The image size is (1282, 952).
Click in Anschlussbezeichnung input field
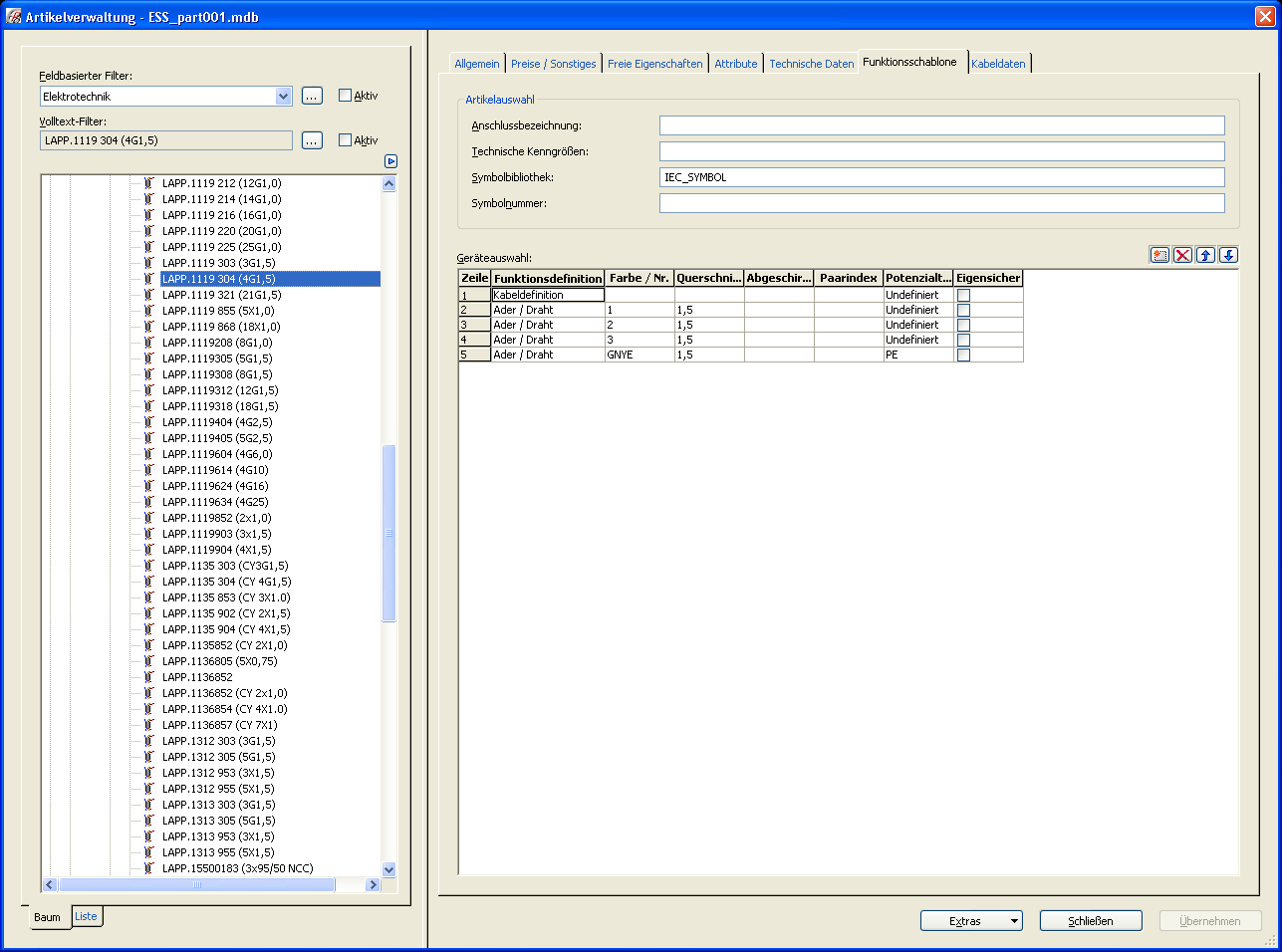point(941,125)
